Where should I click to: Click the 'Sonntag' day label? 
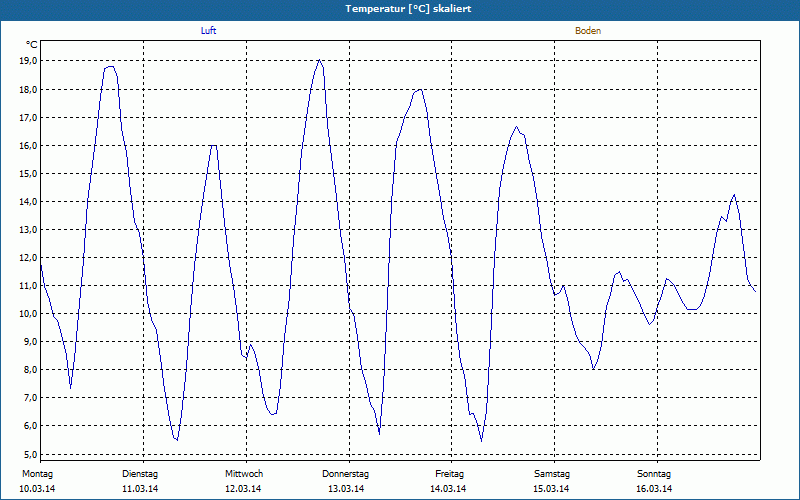pyautogui.click(x=654, y=474)
